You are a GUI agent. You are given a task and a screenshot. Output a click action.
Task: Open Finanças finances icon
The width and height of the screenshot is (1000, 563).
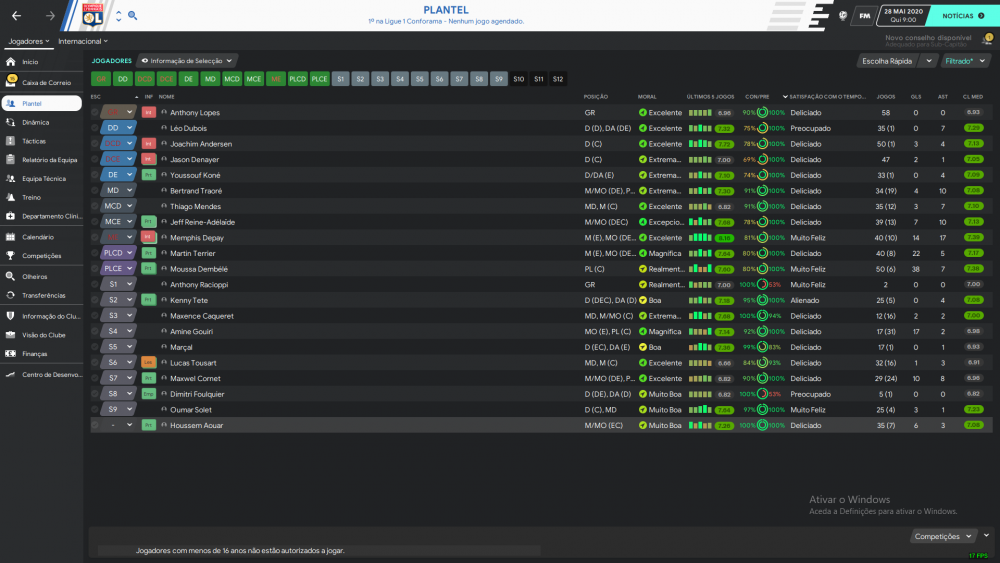[10, 354]
